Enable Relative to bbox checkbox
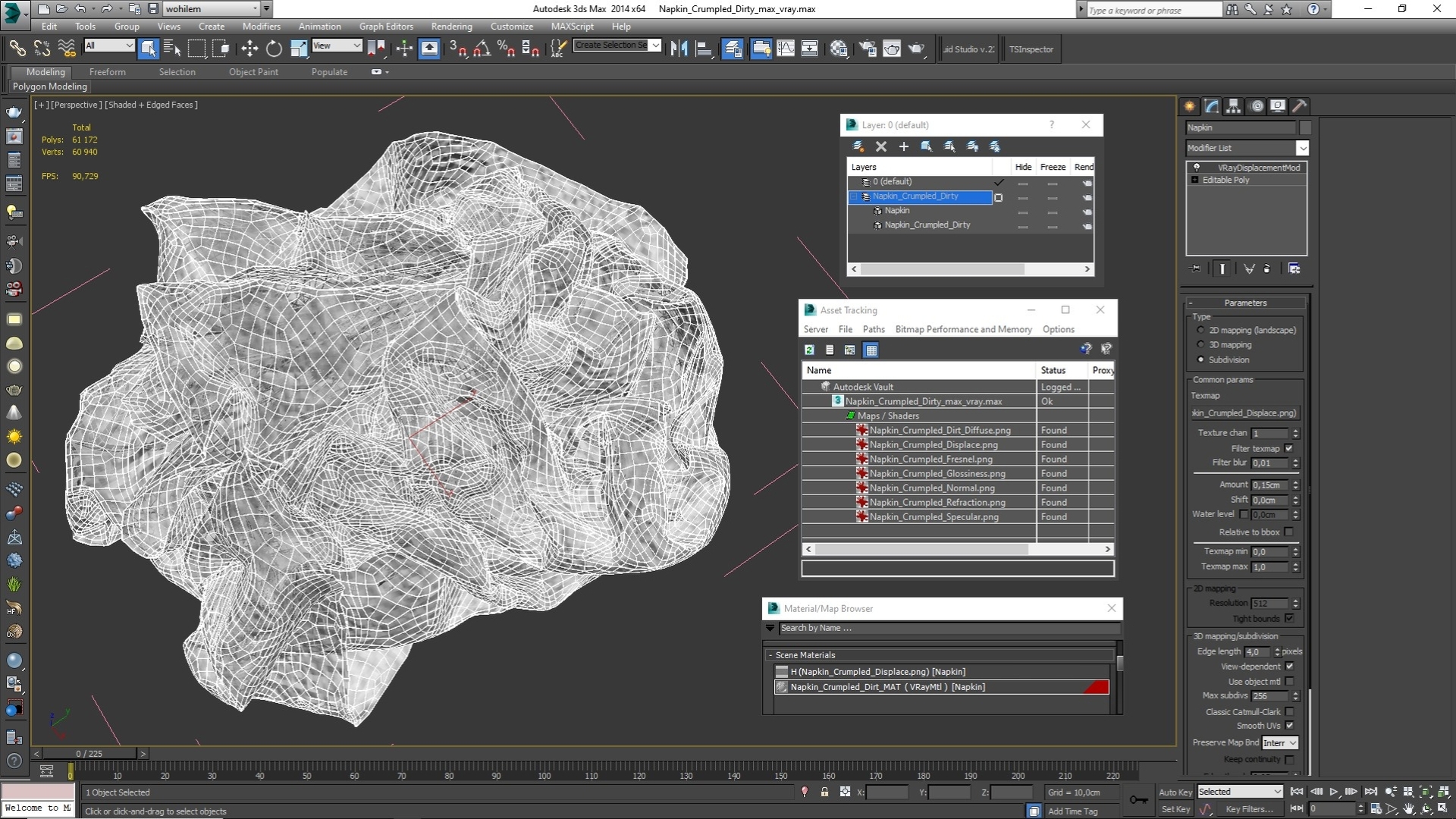Image resolution: width=1456 pixels, height=819 pixels. (x=1288, y=532)
